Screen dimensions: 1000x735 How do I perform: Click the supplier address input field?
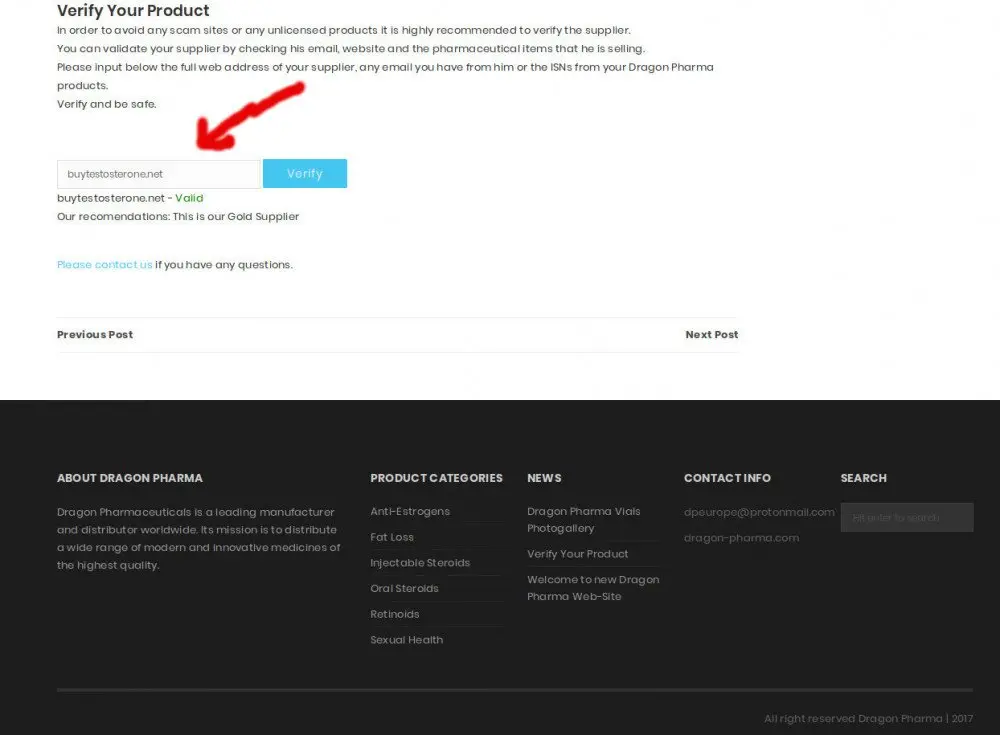158,174
